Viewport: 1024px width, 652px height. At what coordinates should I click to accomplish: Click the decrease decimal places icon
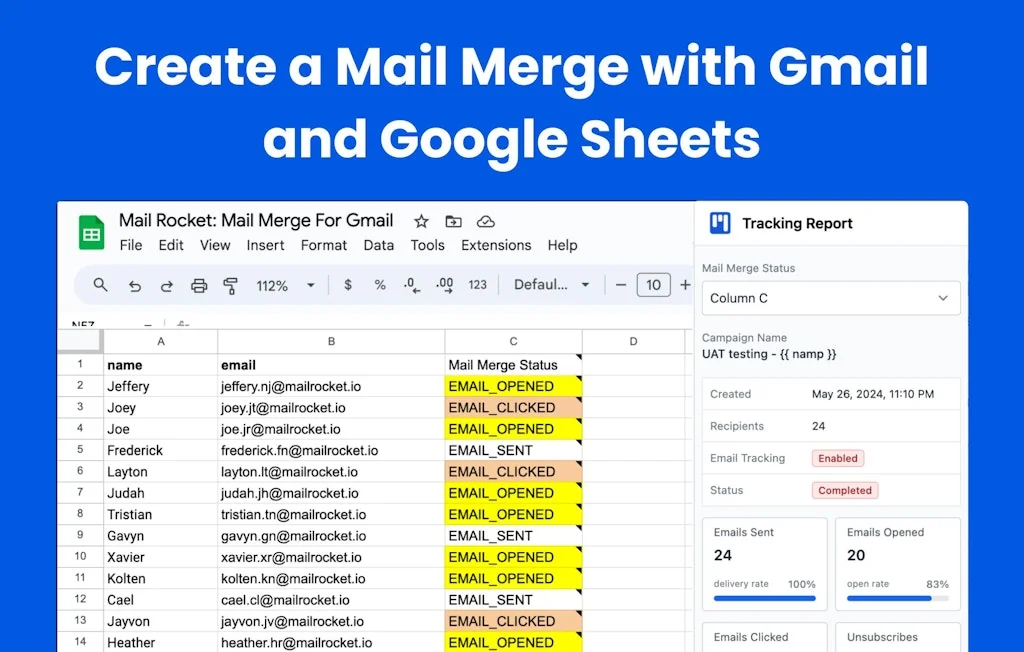click(410, 285)
